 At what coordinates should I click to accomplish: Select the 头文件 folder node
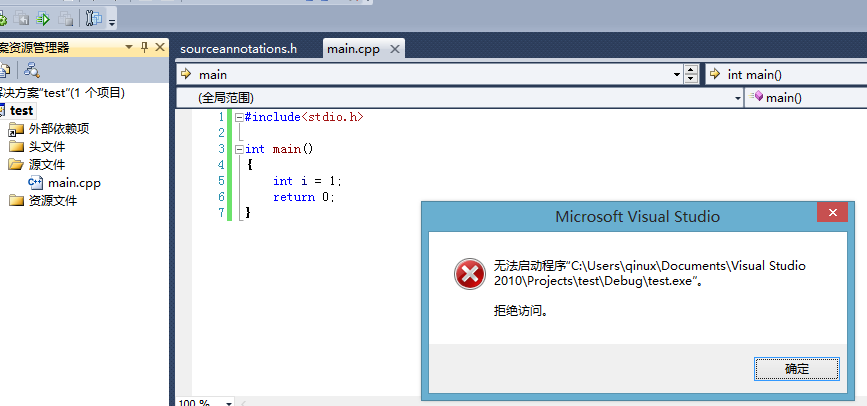click(x=46, y=147)
